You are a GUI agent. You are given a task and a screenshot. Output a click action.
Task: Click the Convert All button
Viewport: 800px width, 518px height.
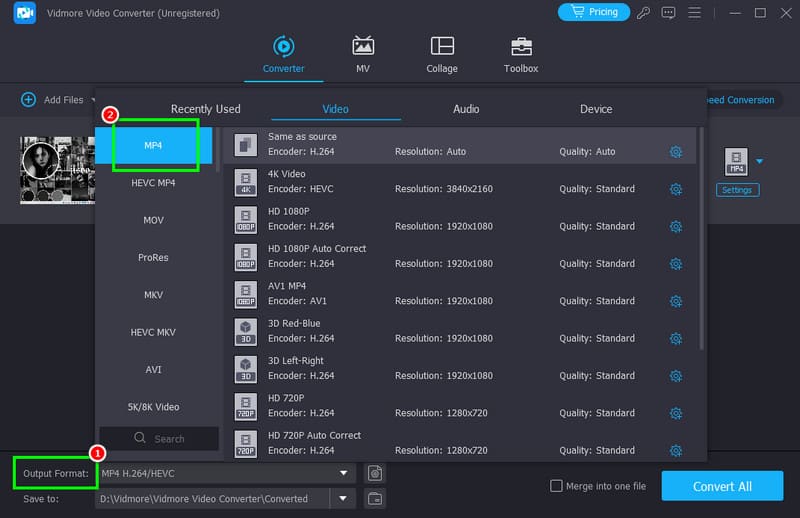coord(722,486)
